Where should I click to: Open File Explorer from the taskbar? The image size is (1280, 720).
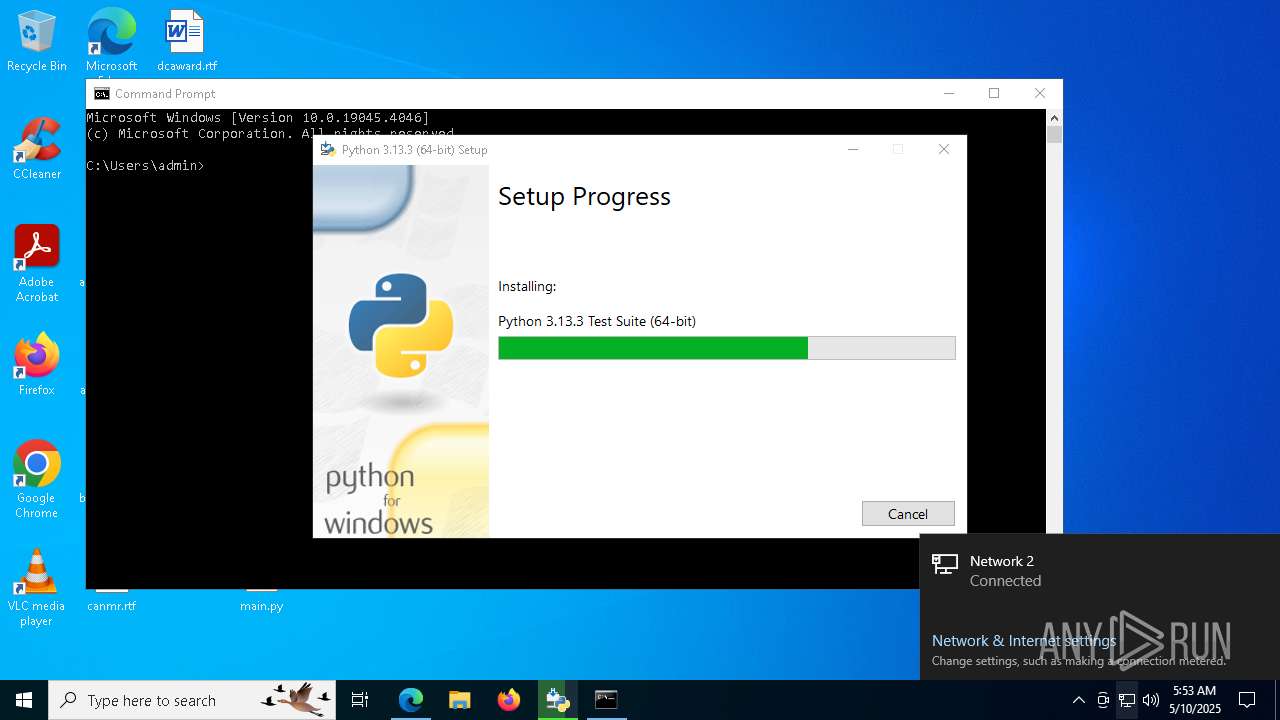tap(459, 700)
